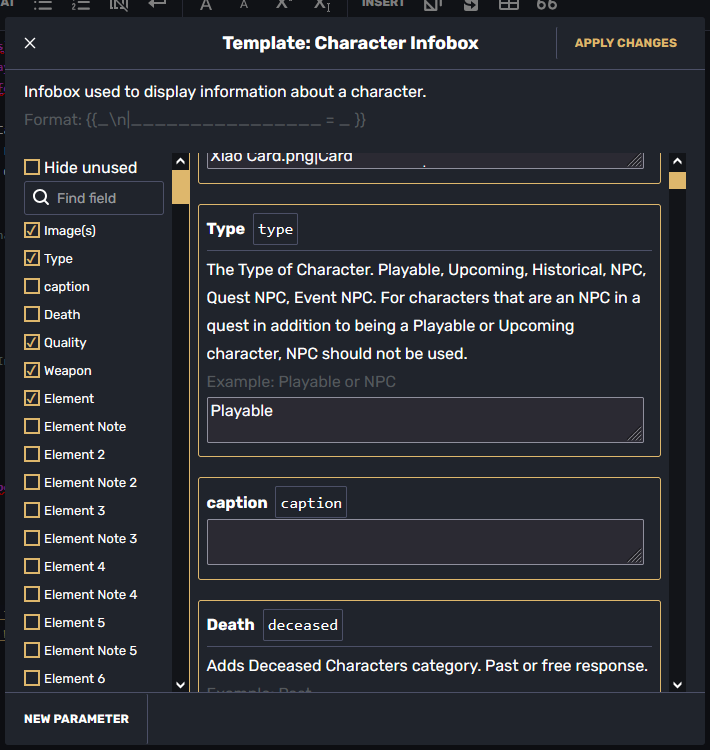Uncheck the Image(s) field checkbox
Screen dimensions: 710x750
coord(32,231)
